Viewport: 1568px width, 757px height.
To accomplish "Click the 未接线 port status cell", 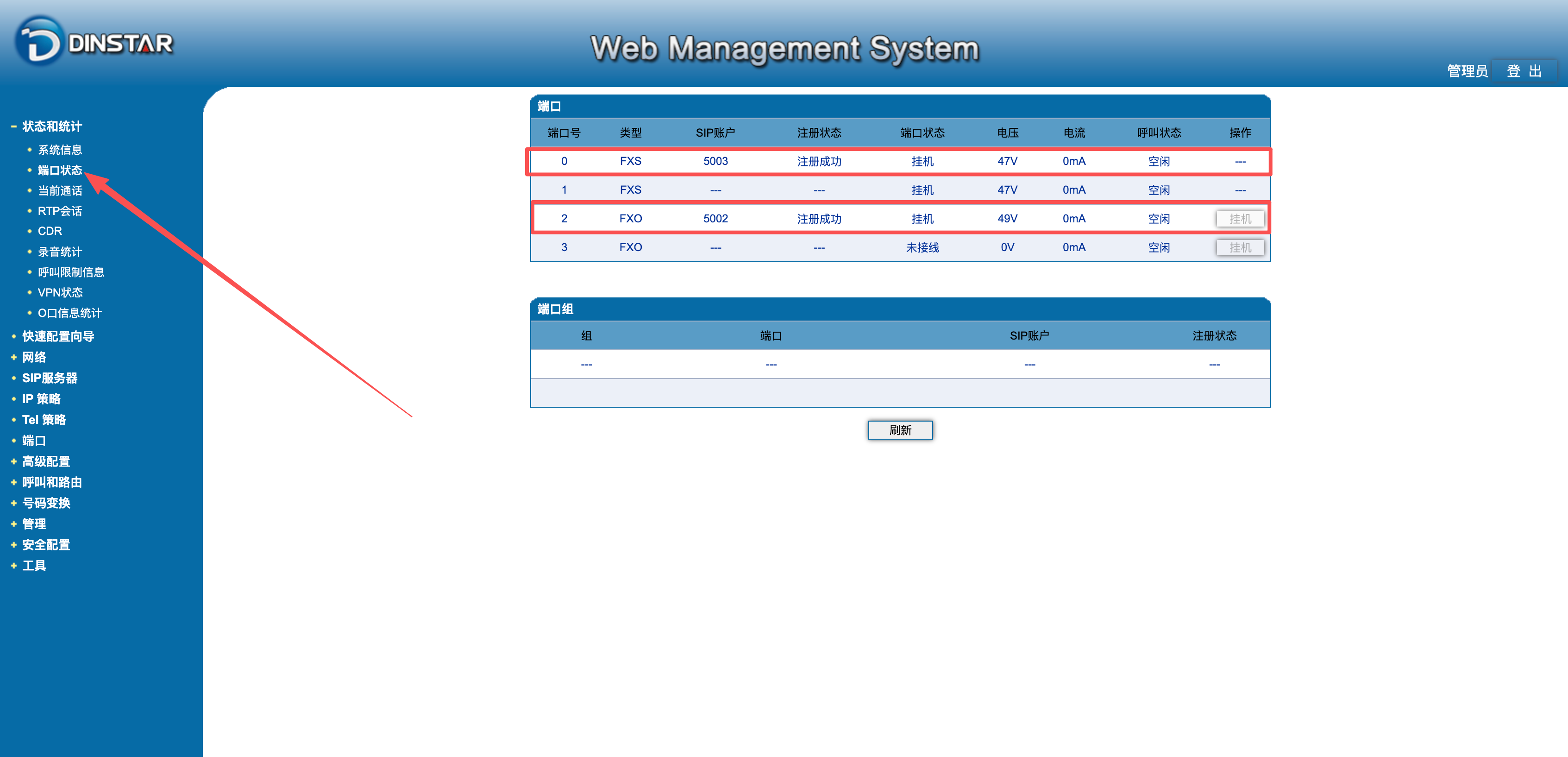I will [922, 247].
